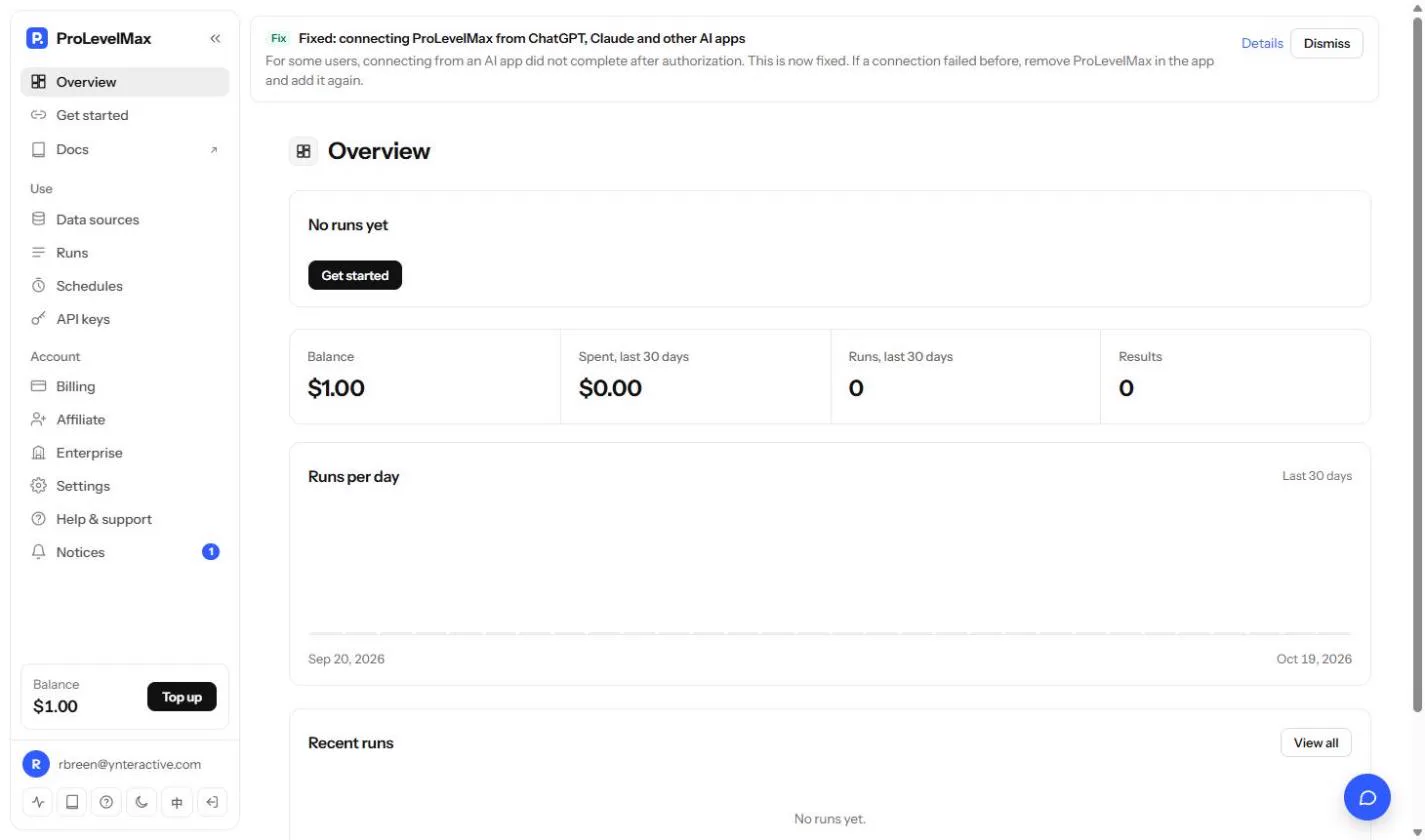Screen dimensions: 1425x840
Task: Open the status activity pulse icon
Action: pos(38,802)
